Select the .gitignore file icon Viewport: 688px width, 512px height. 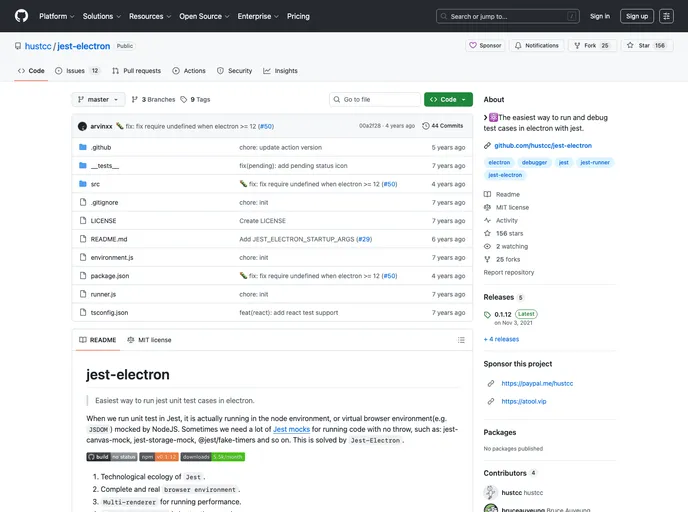(82, 202)
